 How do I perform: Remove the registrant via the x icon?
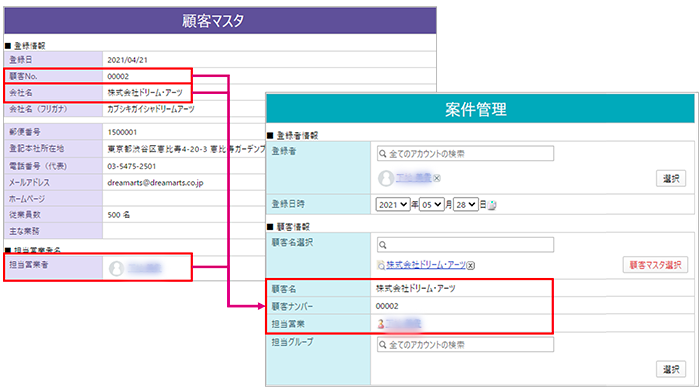pos(437,178)
